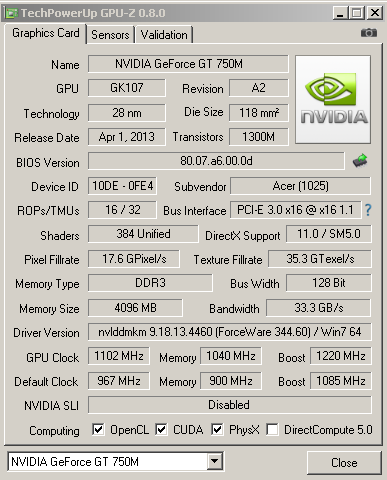
Task: Click the Memory Size value 4096 MB
Action: tap(135, 307)
